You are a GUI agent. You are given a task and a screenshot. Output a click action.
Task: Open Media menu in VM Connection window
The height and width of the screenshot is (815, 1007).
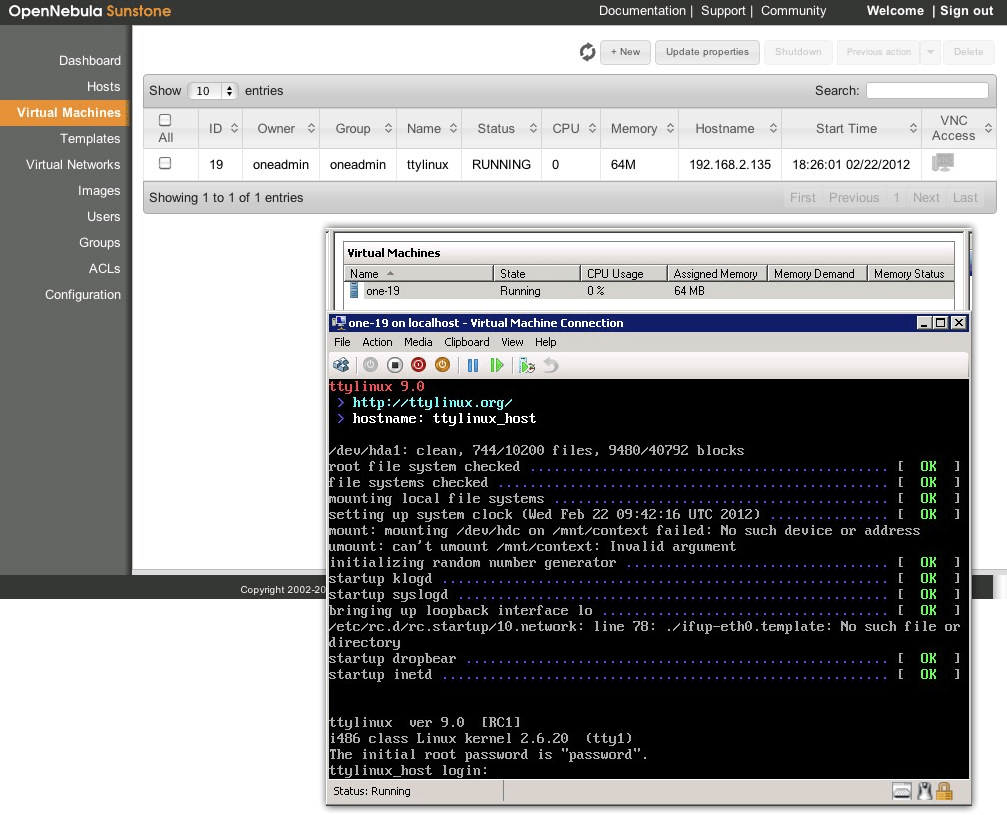pos(418,342)
